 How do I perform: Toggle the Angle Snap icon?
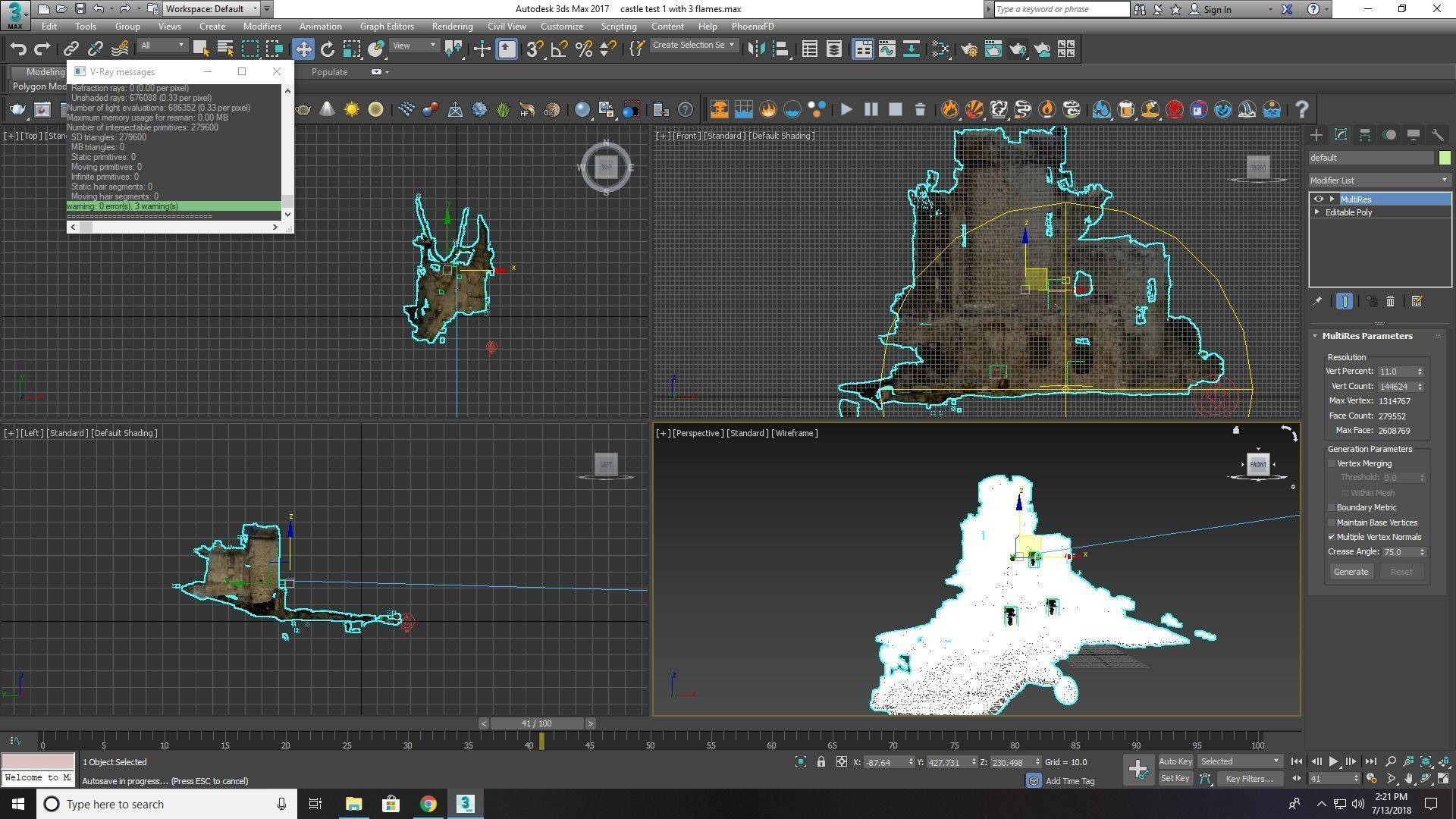tap(560, 49)
